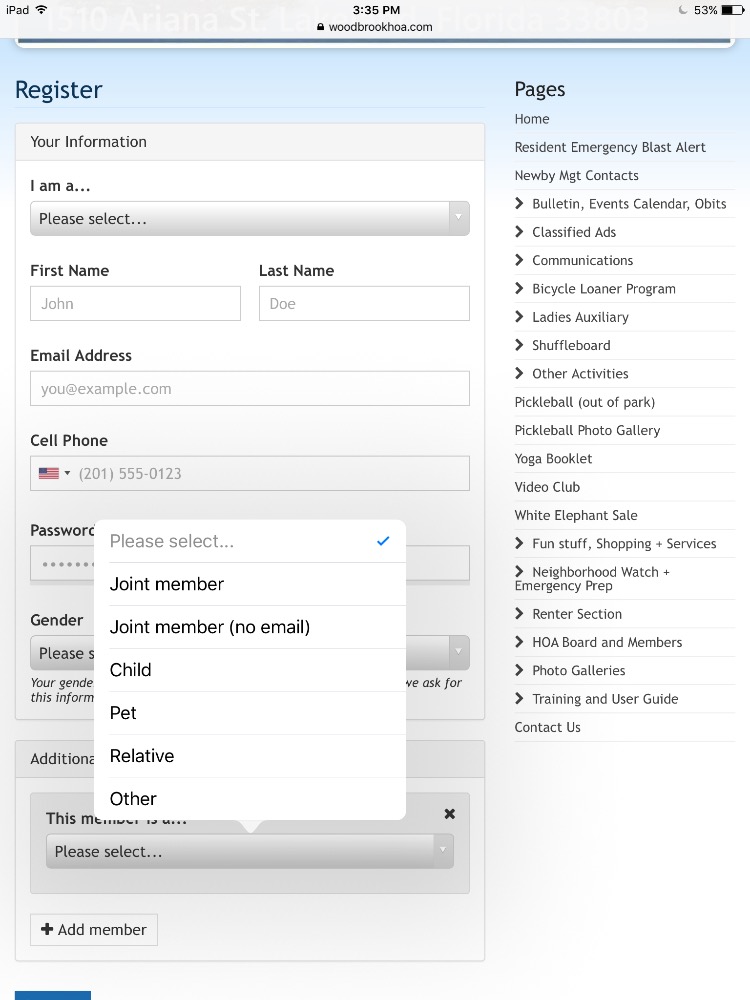Open the 'I am a...' dropdown
This screenshot has width=750, height=1000.
[249, 219]
